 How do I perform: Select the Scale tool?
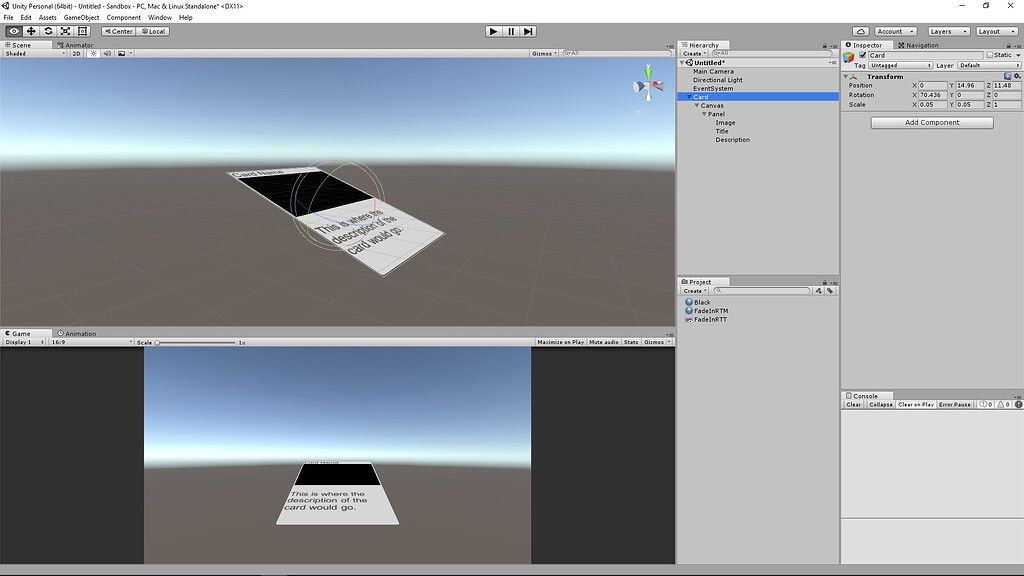pos(64,31)
